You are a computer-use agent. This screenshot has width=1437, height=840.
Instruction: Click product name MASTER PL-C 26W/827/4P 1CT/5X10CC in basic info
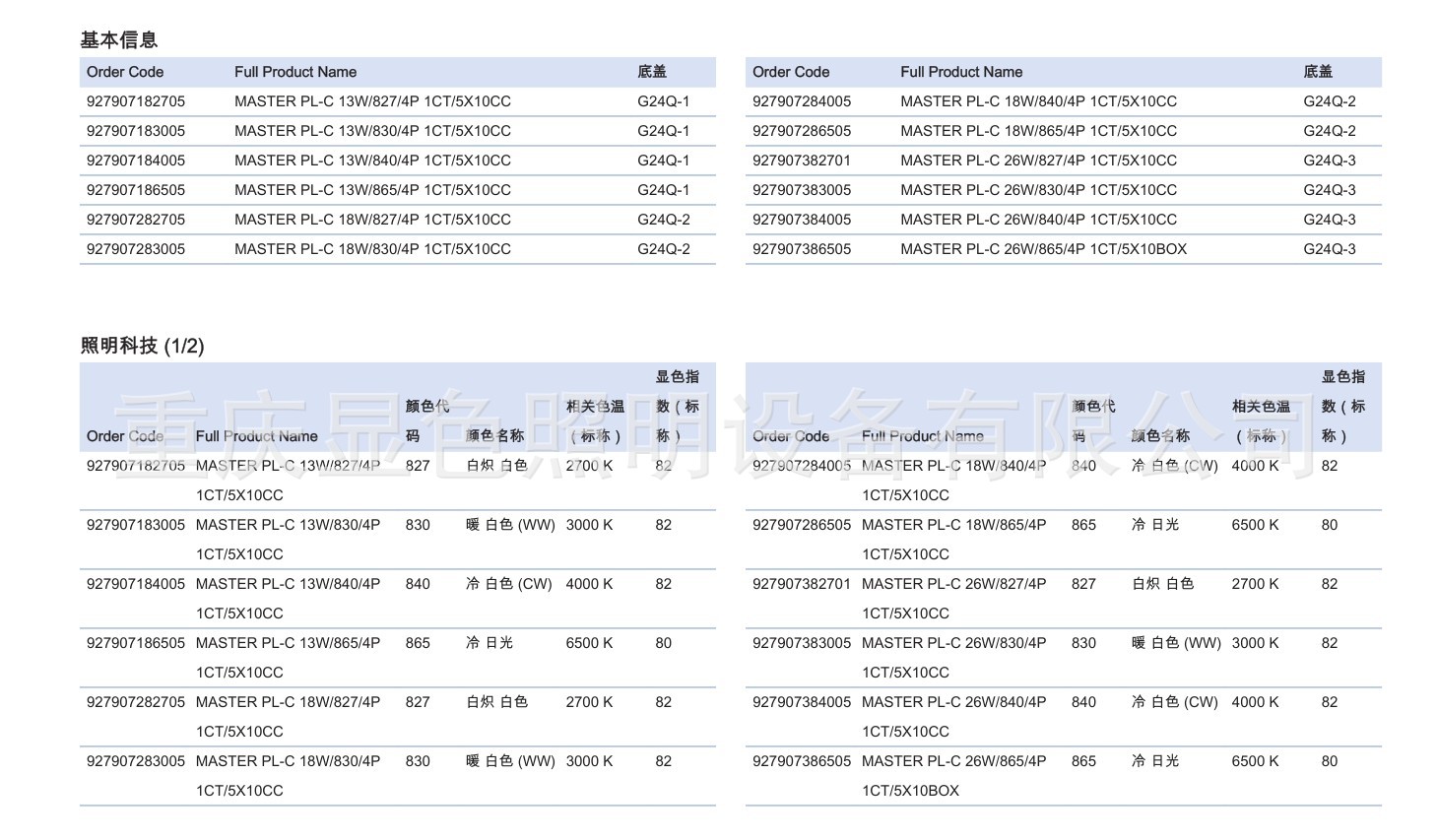(1038, 161)
